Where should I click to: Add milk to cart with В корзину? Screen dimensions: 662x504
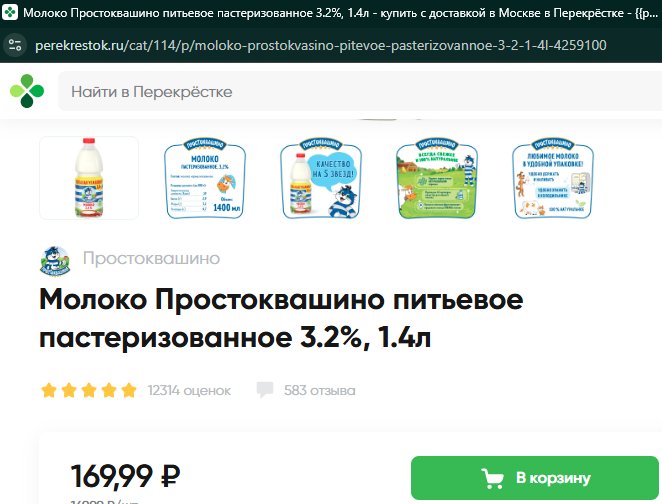(x=534, y=478)
